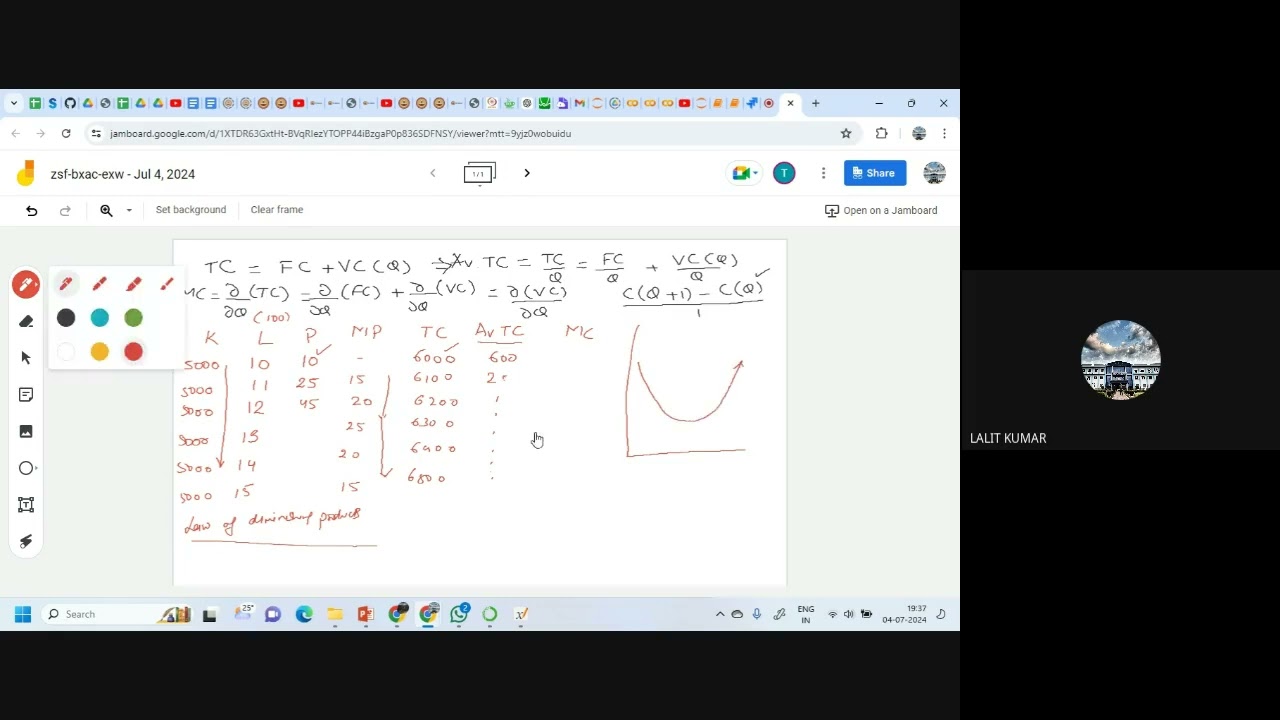Open File Explorer from taskbar

335,614
